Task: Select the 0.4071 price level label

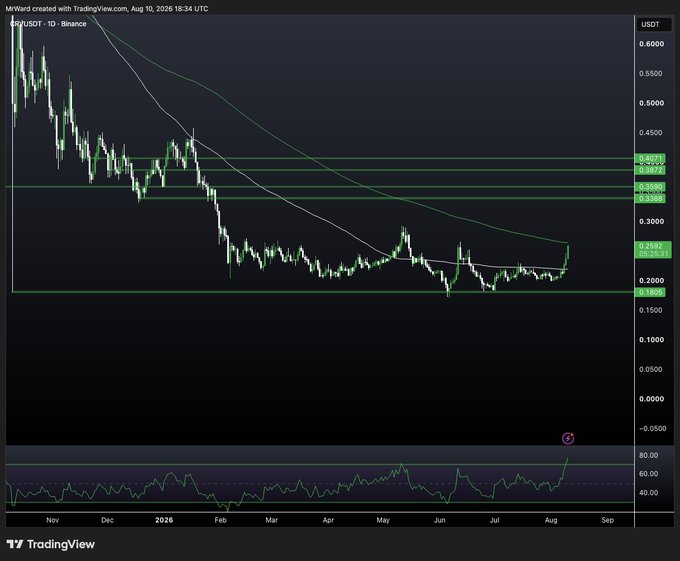Action: pyautogui.click(x=651, y=158)
